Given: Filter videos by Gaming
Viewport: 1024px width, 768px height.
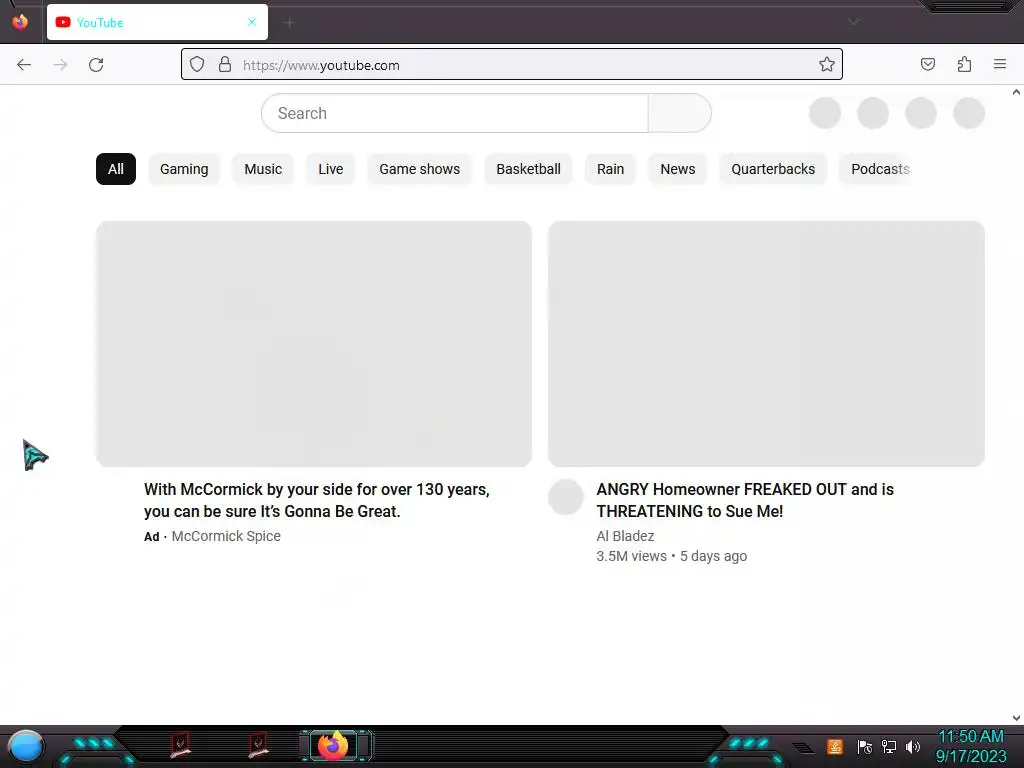Looking at the screenshot, I should [184, 169].
